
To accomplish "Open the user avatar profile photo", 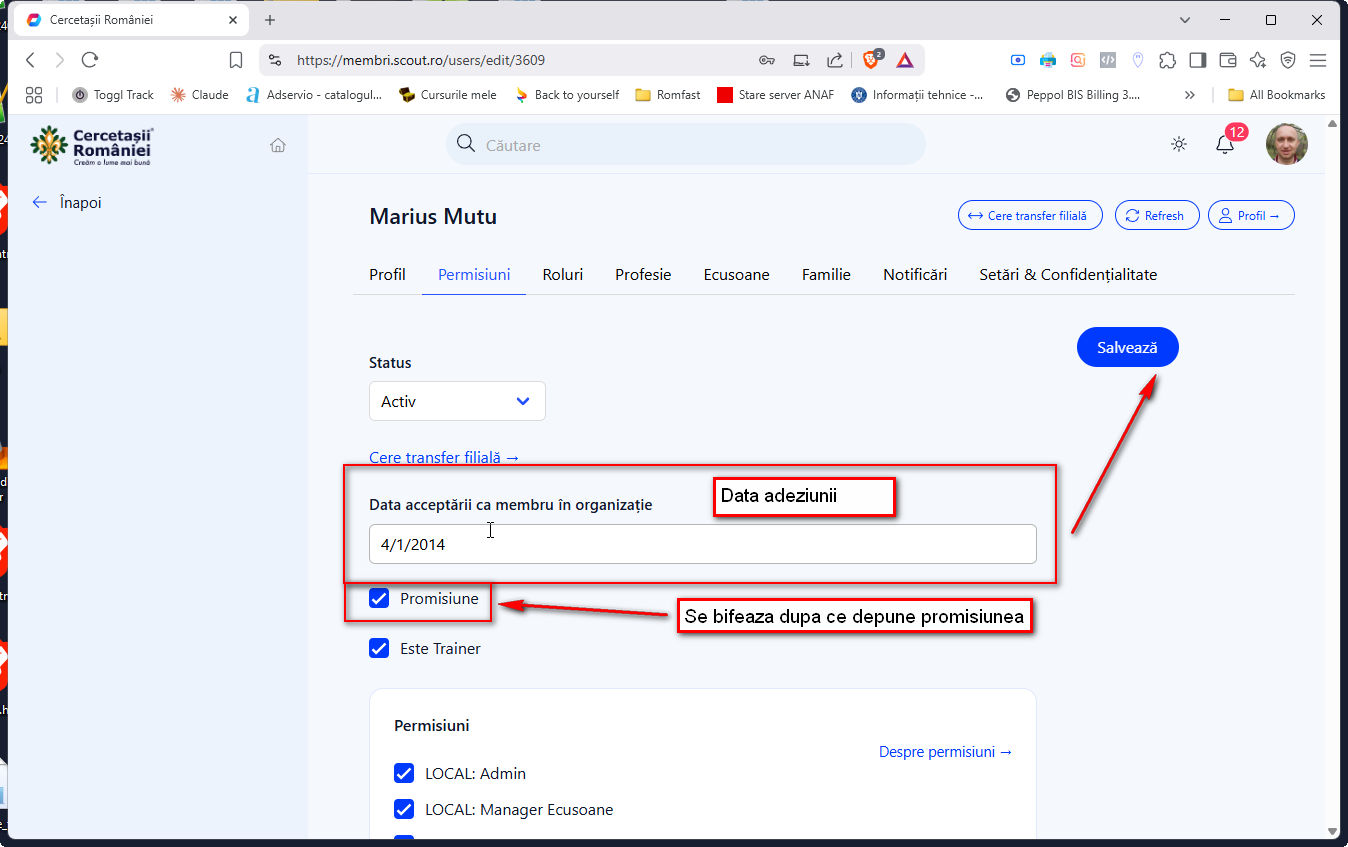I will click(x=1286, y=144).
